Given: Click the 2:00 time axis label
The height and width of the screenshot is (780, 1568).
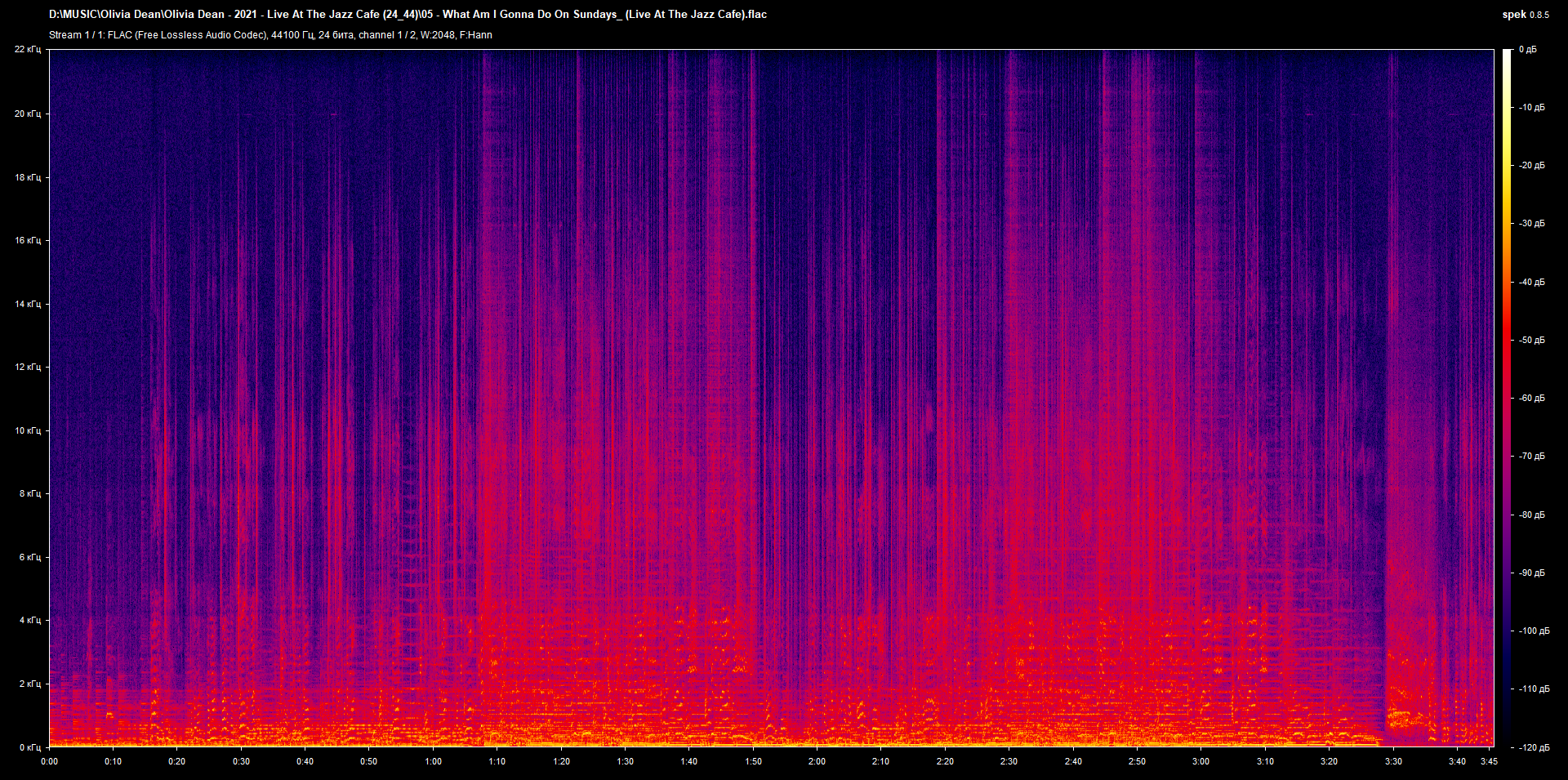Looking at the screenshot, I should pyautogui.click(x=817, y=761).
